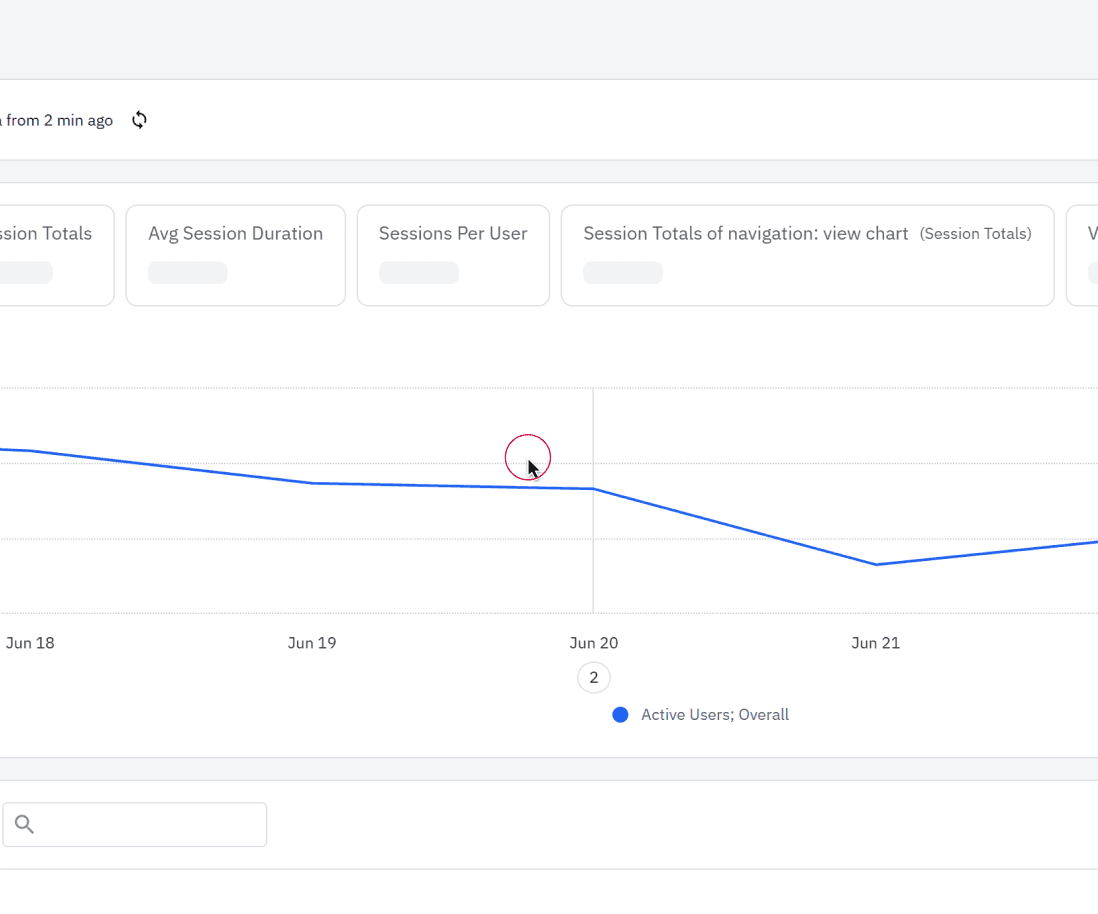Select the Jun 20 data point on line
The width and height of the screenshot is (1098, 914).
[x=594, y=489]
